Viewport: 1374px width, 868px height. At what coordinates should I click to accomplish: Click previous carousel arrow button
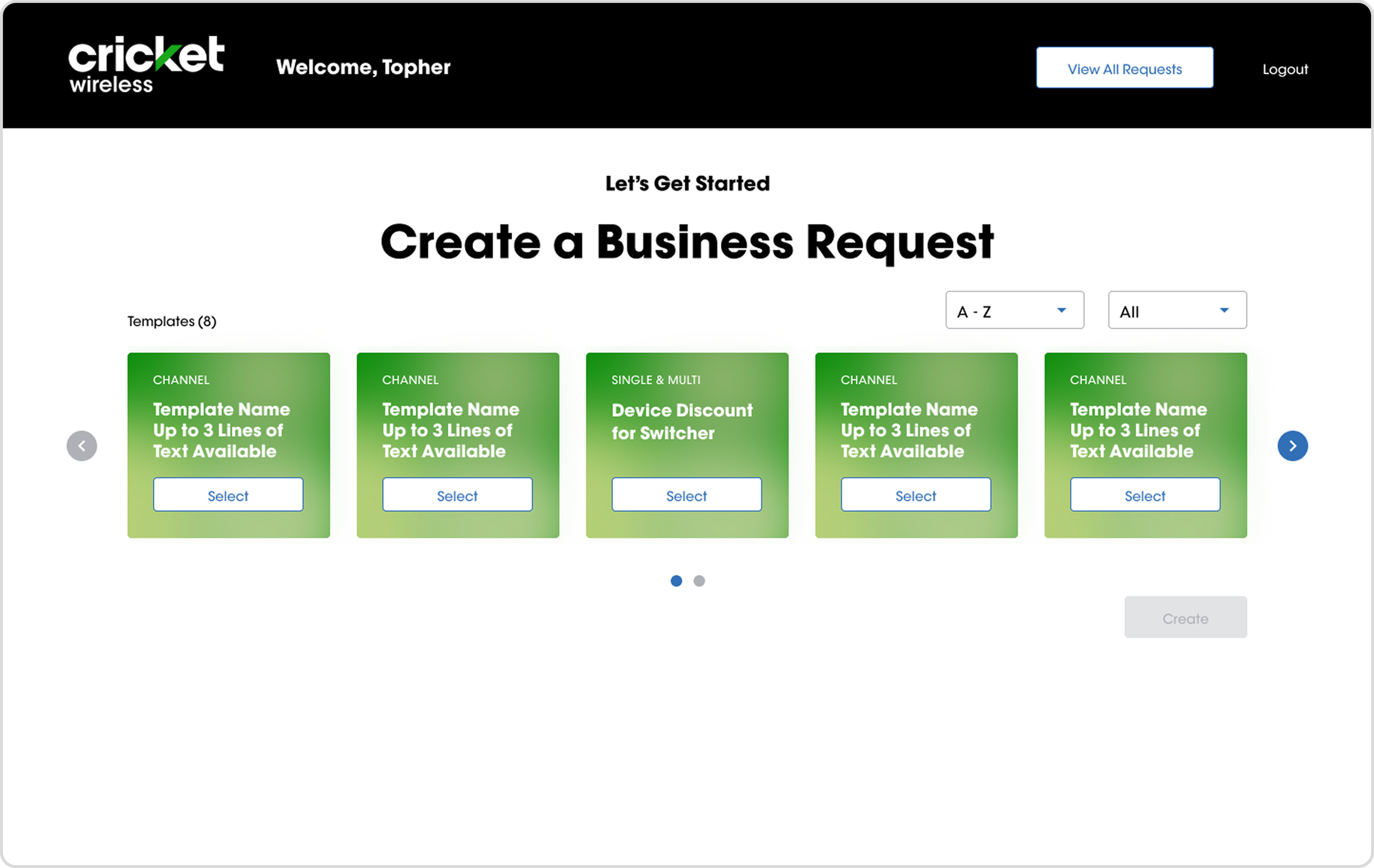coord(81,446)
